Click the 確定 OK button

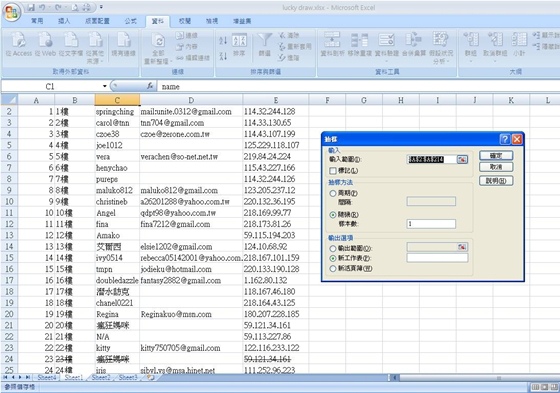496,155
